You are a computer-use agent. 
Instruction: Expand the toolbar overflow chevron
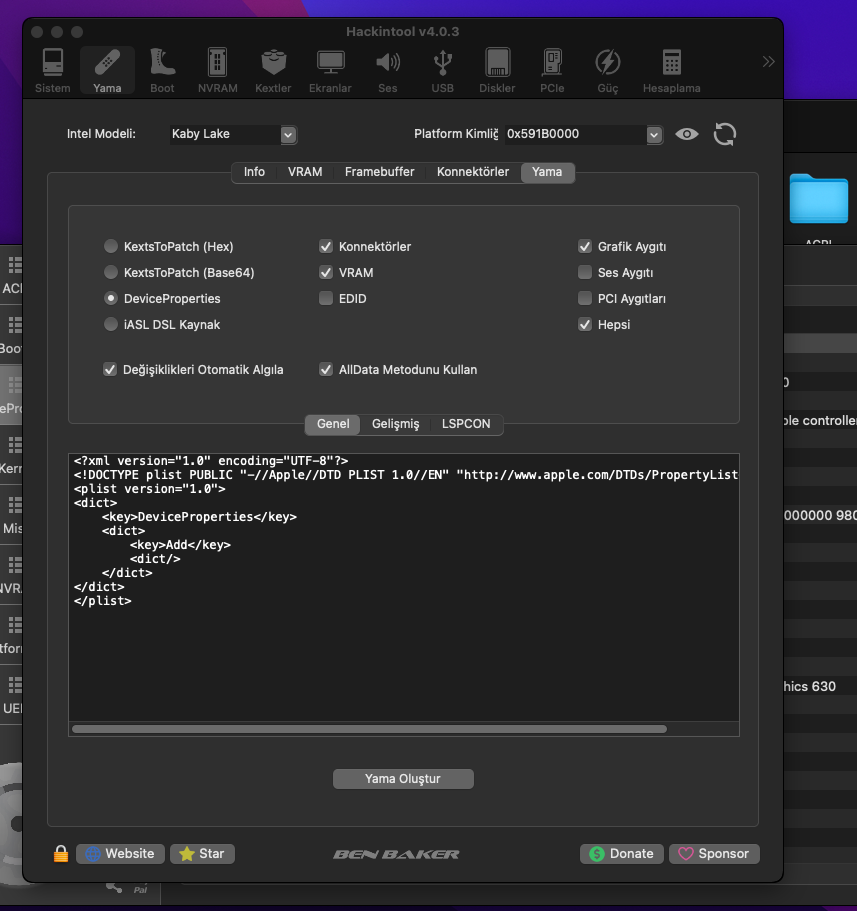(768, 62)
